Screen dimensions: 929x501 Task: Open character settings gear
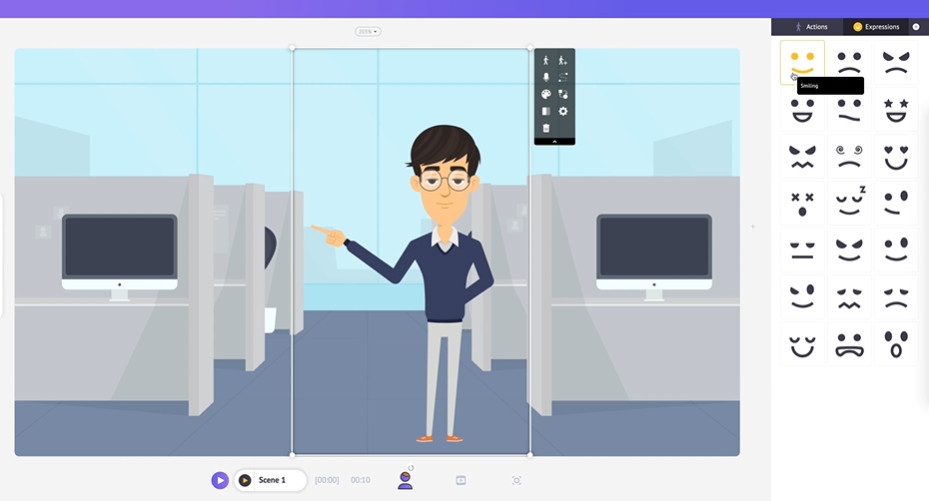click(x=563, y=111)
